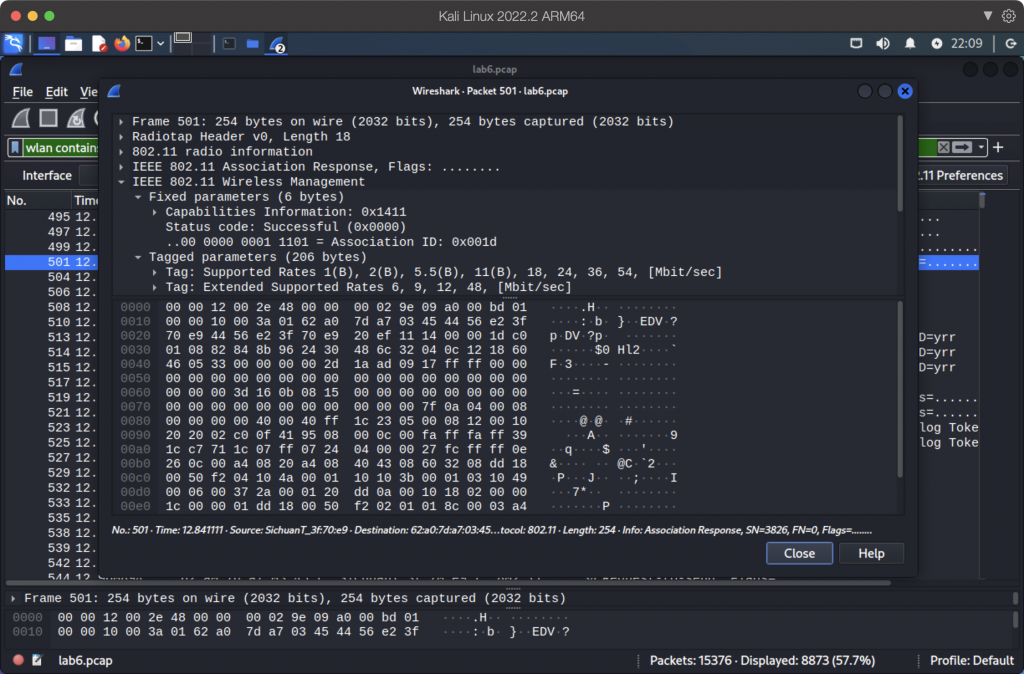The width and height of the screenshot is (1024, 674).
Task: Click the display filter bookmark icon
Action: pos(15,148)
